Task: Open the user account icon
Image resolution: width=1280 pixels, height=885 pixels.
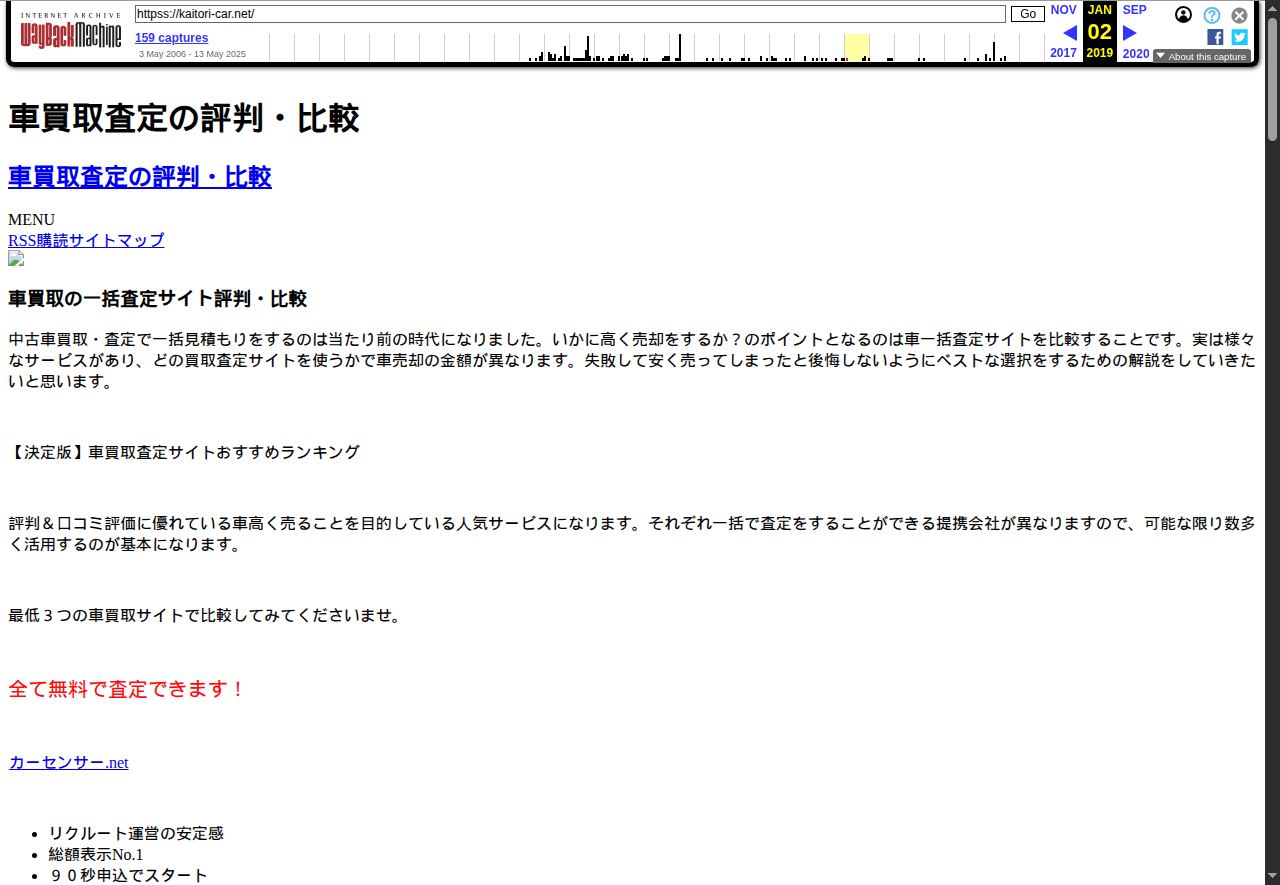Action: [1184, 15]
